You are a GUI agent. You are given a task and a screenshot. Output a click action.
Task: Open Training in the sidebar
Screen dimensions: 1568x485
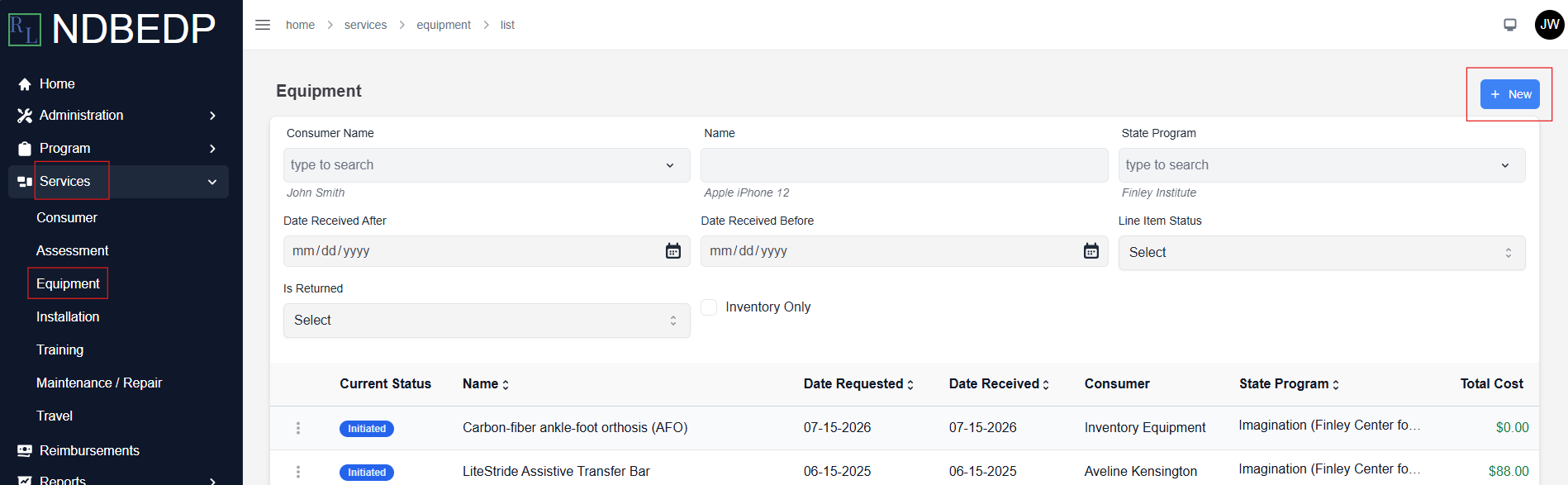pyautogui.click(x=59, y=350)
